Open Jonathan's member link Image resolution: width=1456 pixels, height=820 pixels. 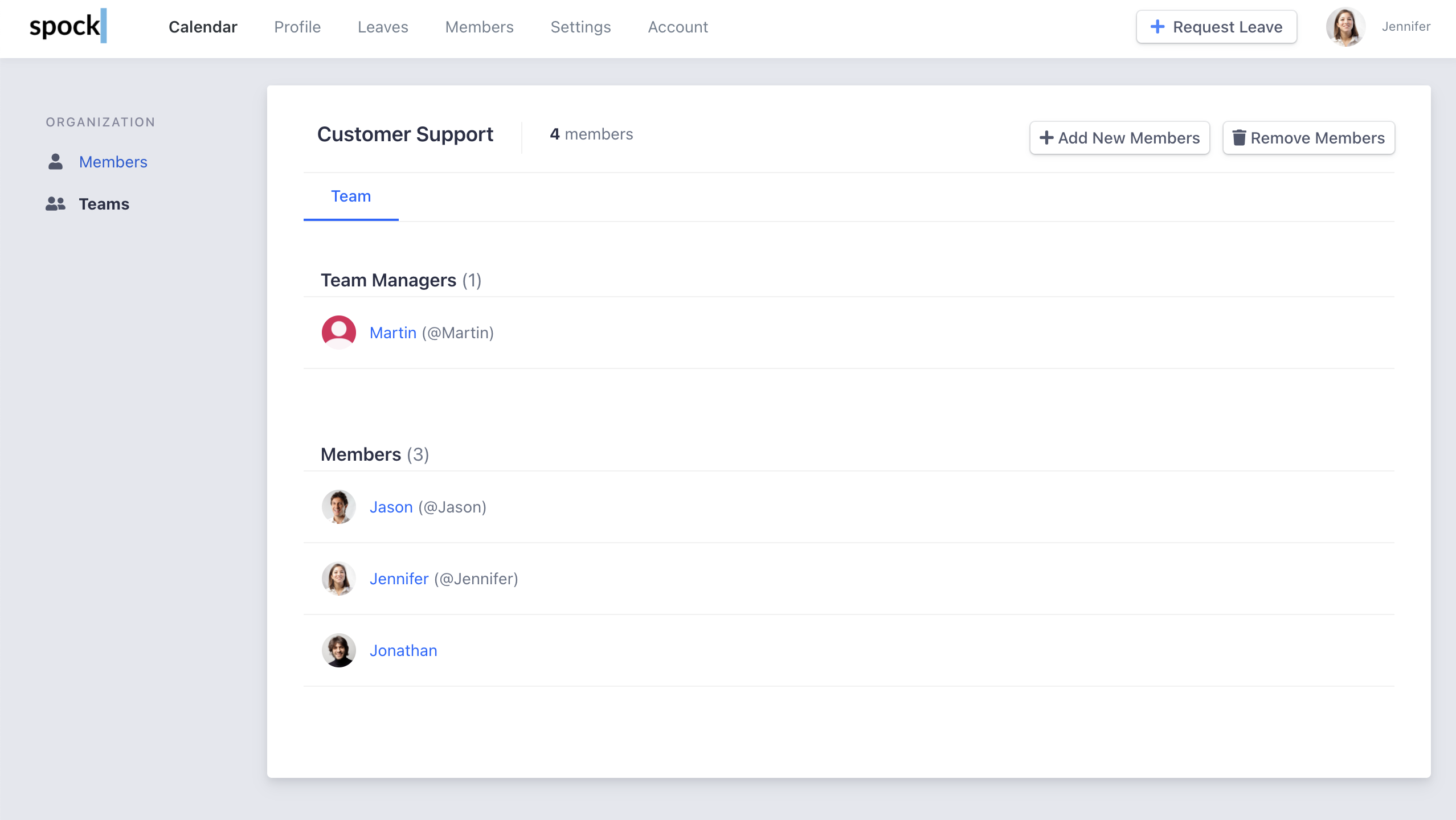403,650
